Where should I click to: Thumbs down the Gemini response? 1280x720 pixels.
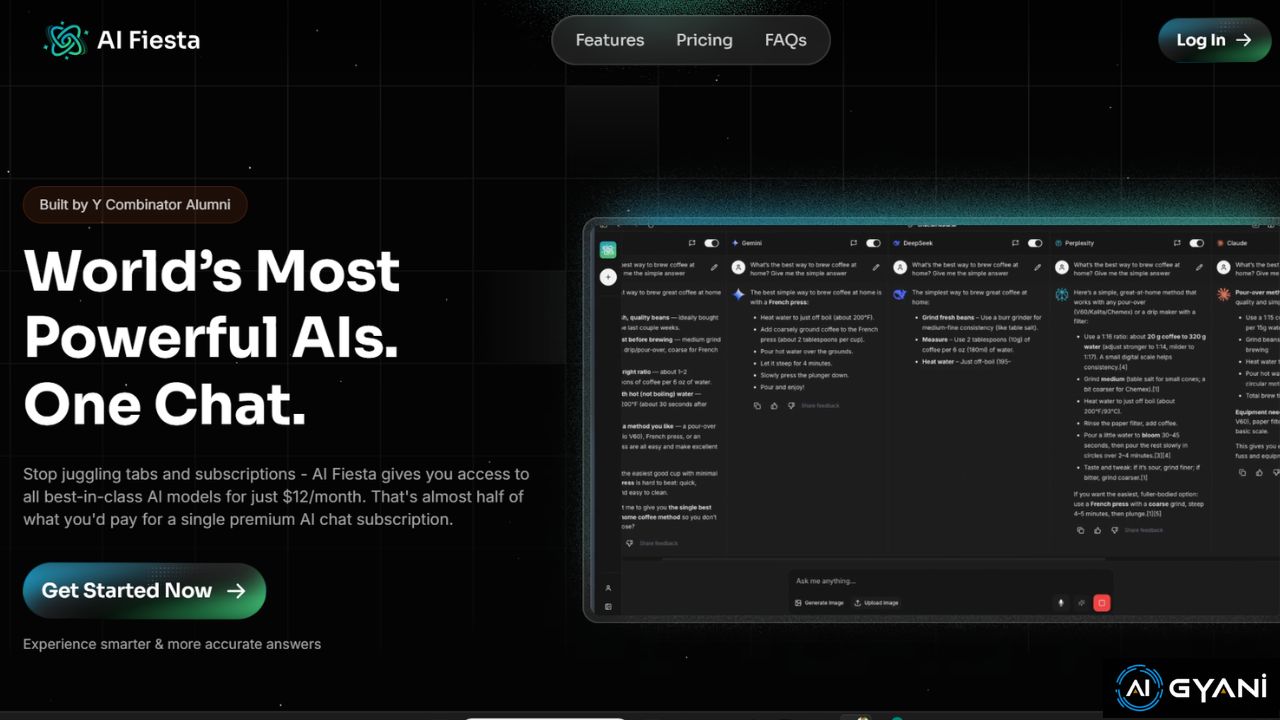pos(791,406)
